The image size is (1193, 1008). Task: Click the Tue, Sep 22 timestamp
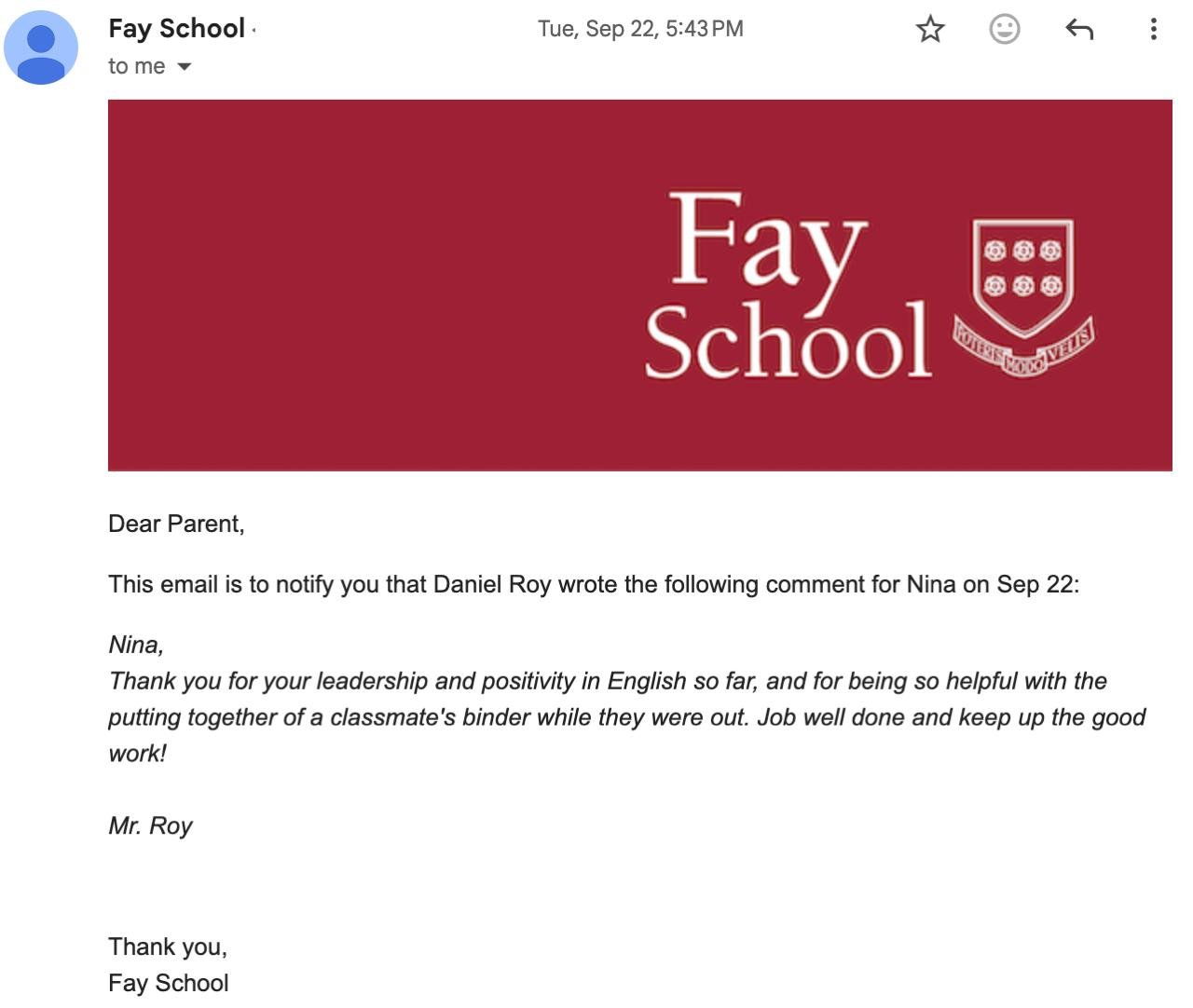pyautogui.click(x=640, y=29)
